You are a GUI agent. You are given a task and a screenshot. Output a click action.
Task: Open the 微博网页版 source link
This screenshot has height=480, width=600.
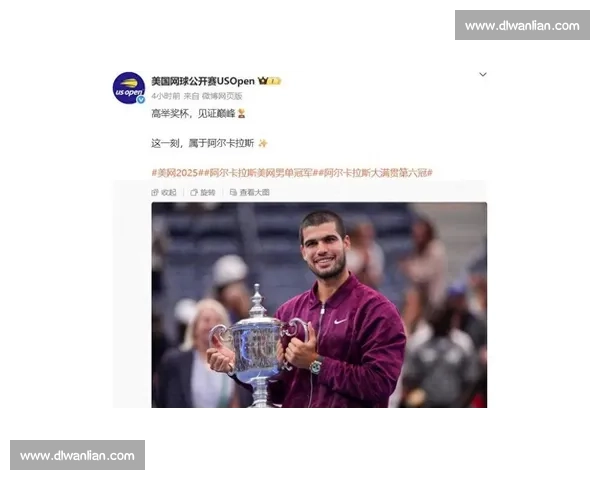(222, 96)
